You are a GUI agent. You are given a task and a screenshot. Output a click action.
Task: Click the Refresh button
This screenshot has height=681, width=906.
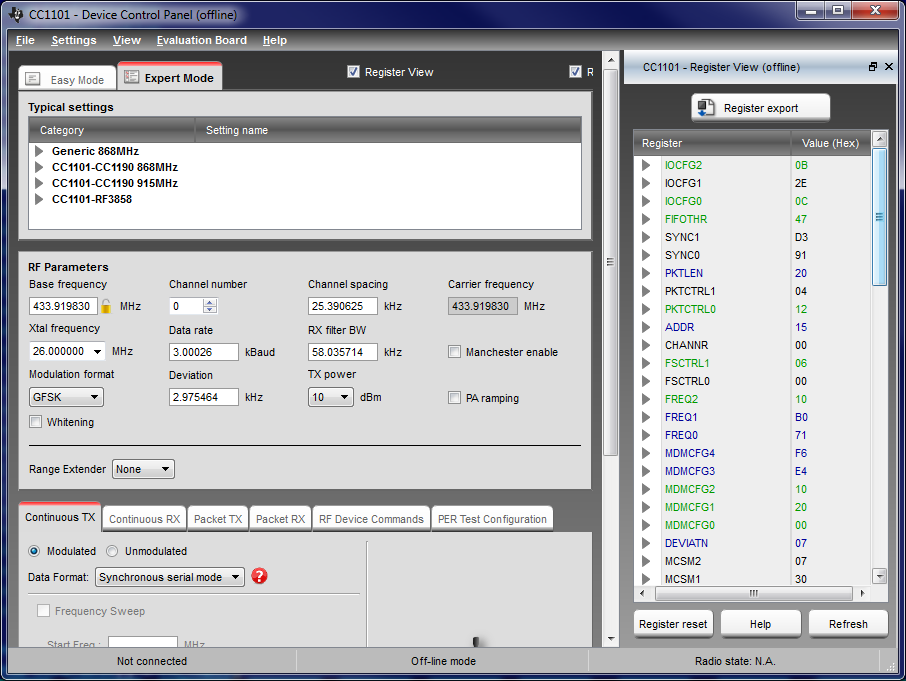(x=848, y=624)
